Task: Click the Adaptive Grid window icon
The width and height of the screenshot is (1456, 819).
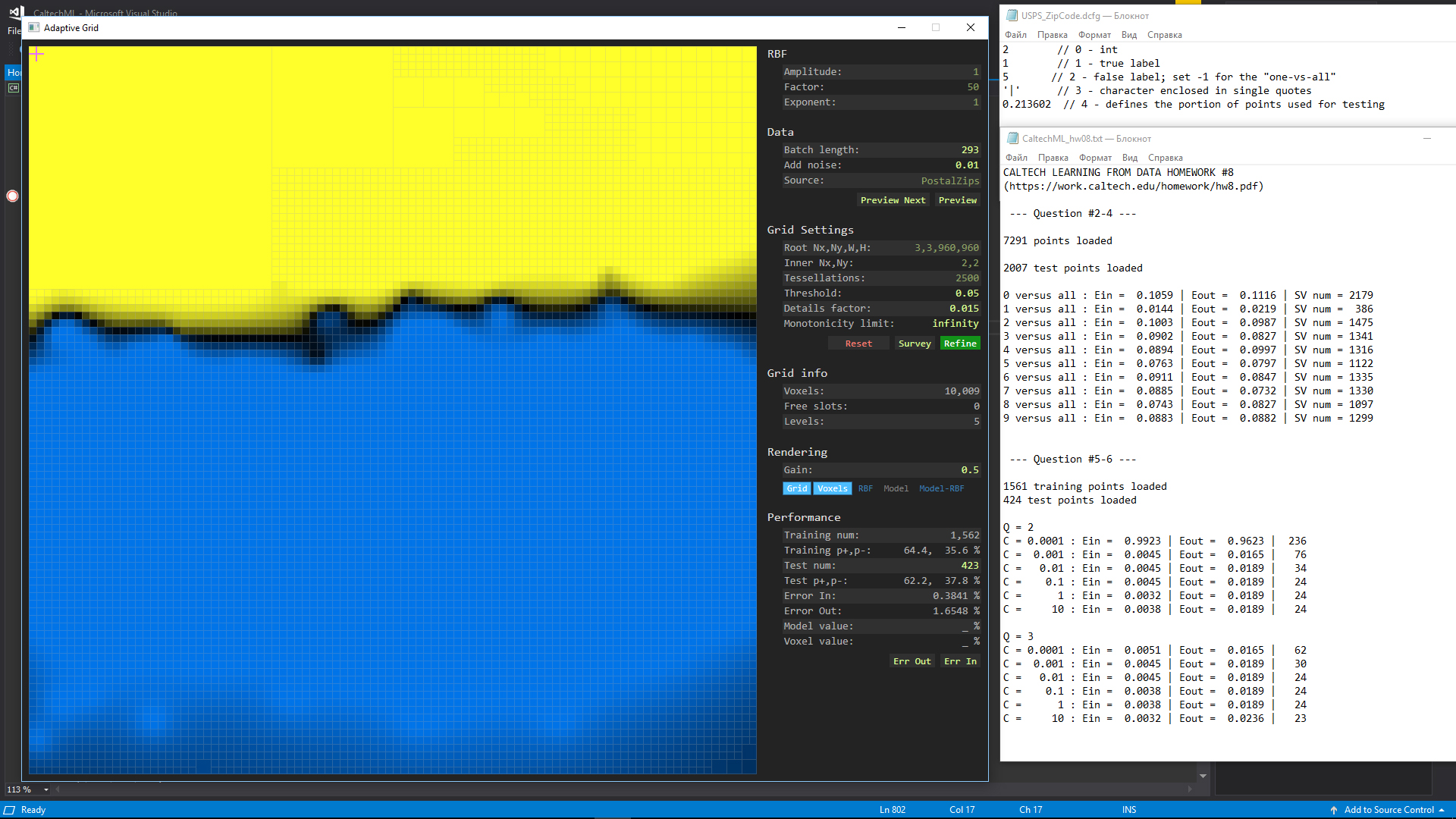Action: click(33, 27)
